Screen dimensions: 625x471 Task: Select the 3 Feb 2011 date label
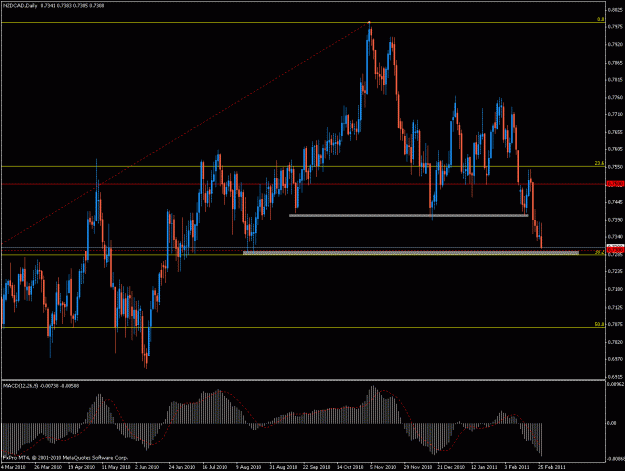[x=517, y=467]
